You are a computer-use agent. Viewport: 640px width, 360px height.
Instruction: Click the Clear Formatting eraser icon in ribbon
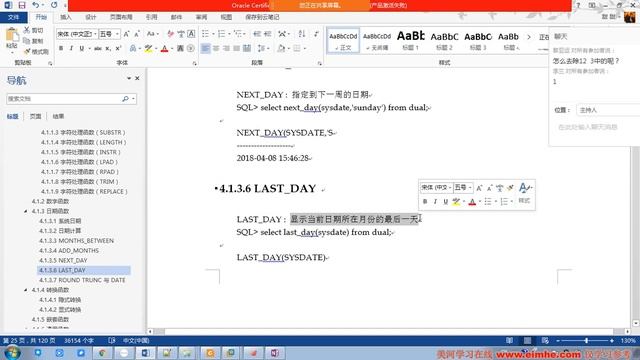coord(171,34)
